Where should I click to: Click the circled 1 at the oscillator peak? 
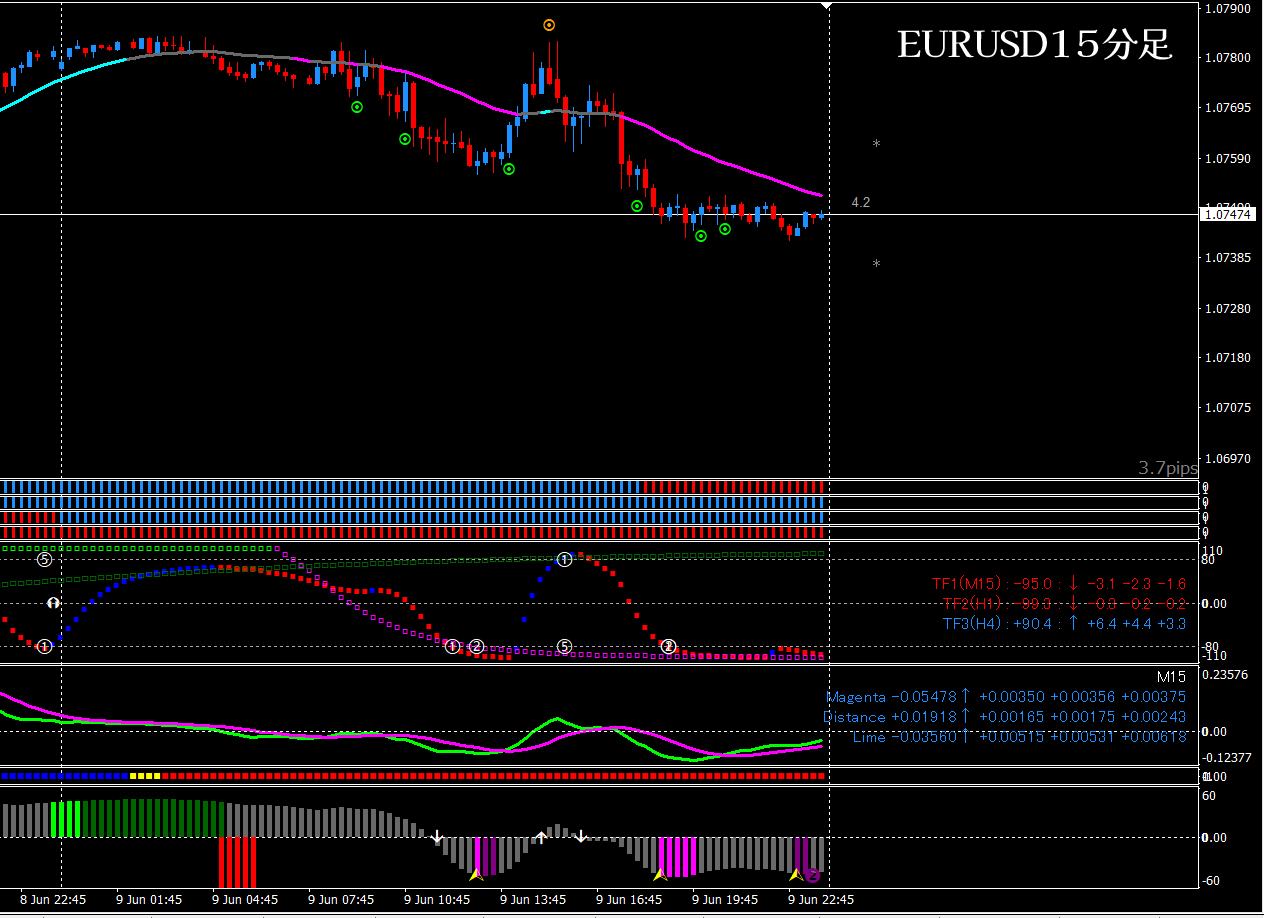564,560
